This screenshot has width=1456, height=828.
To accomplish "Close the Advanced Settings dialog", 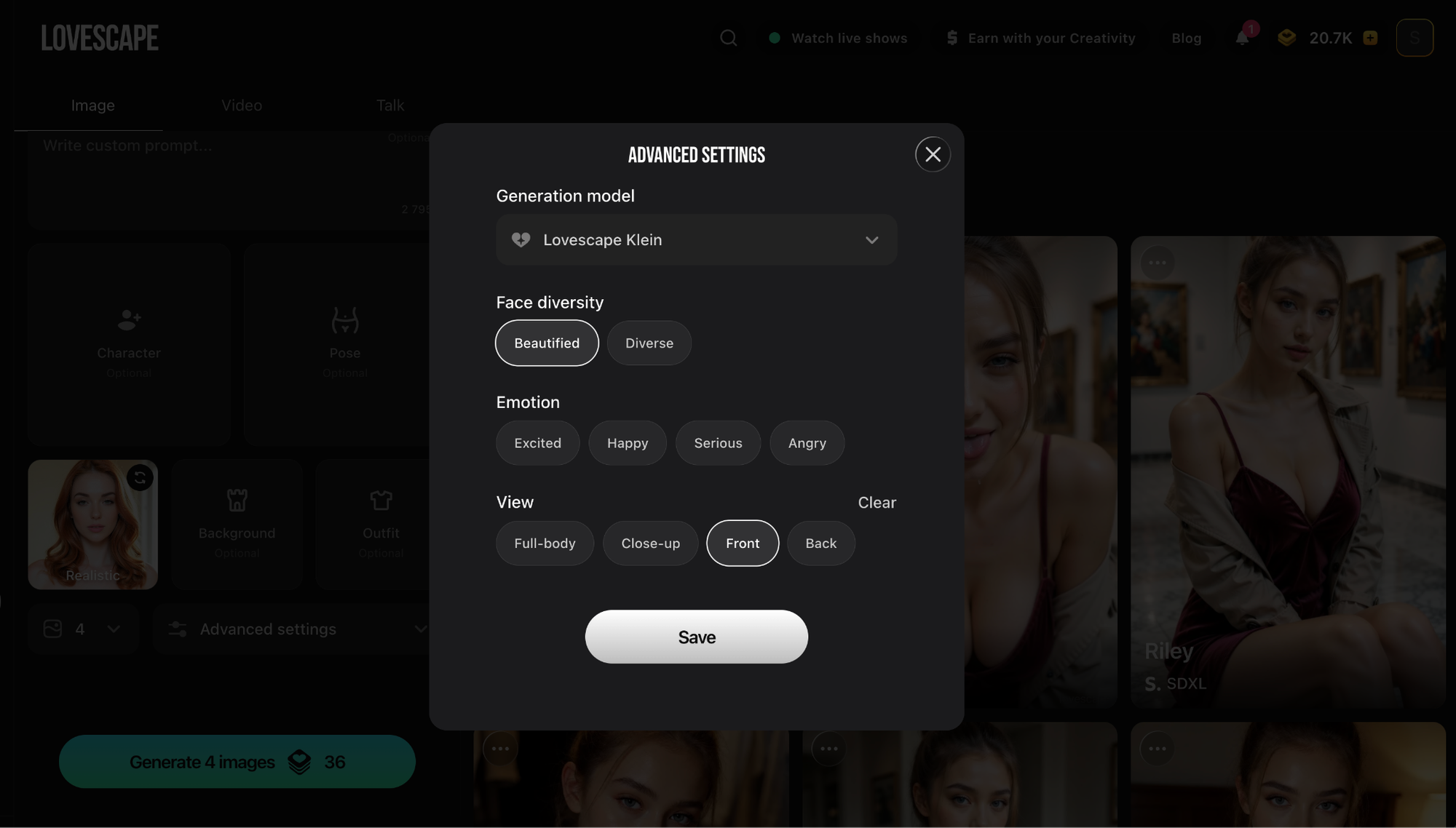I will (x=933, y=154).
